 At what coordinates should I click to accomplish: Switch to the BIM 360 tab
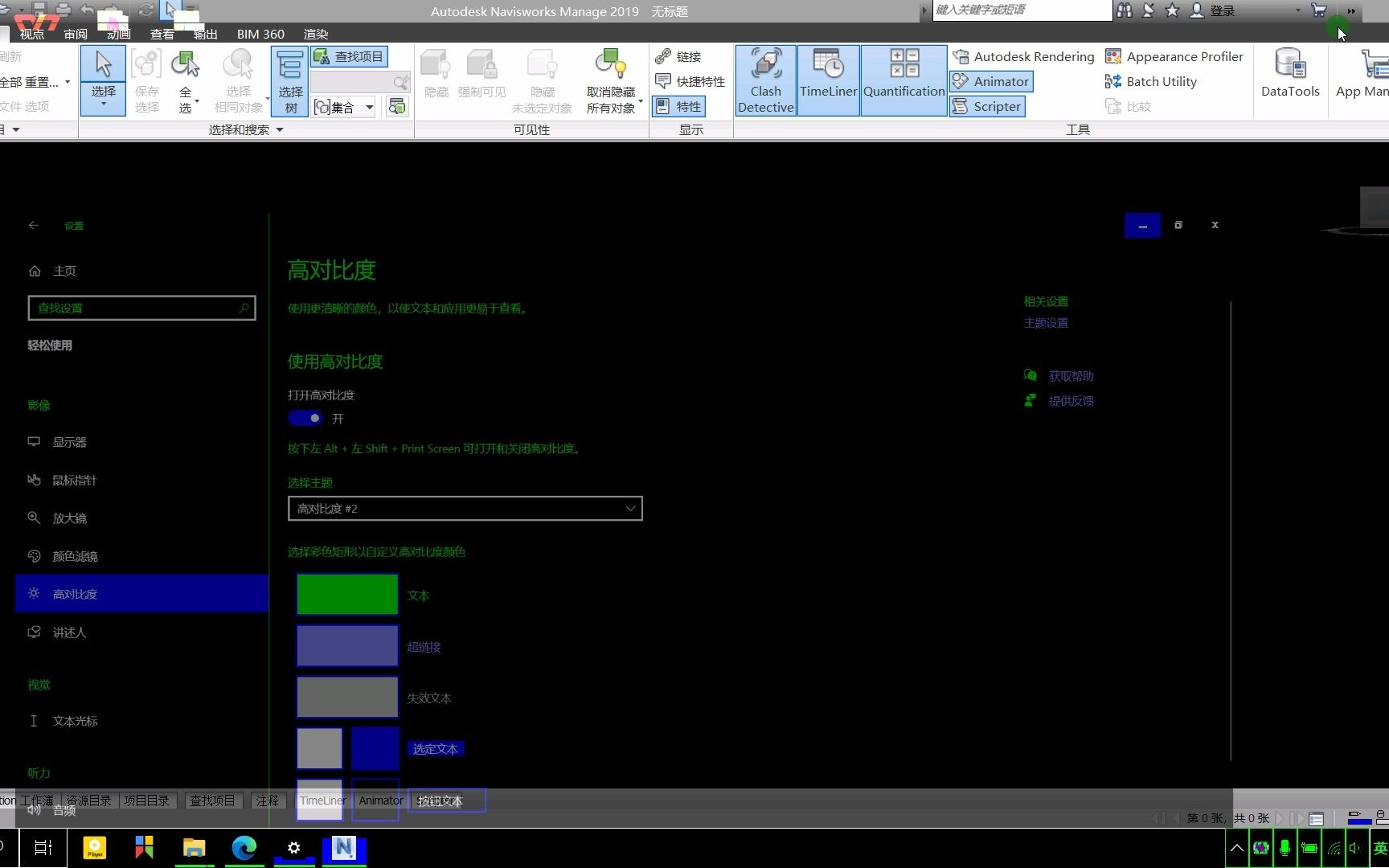click(260, 34)
